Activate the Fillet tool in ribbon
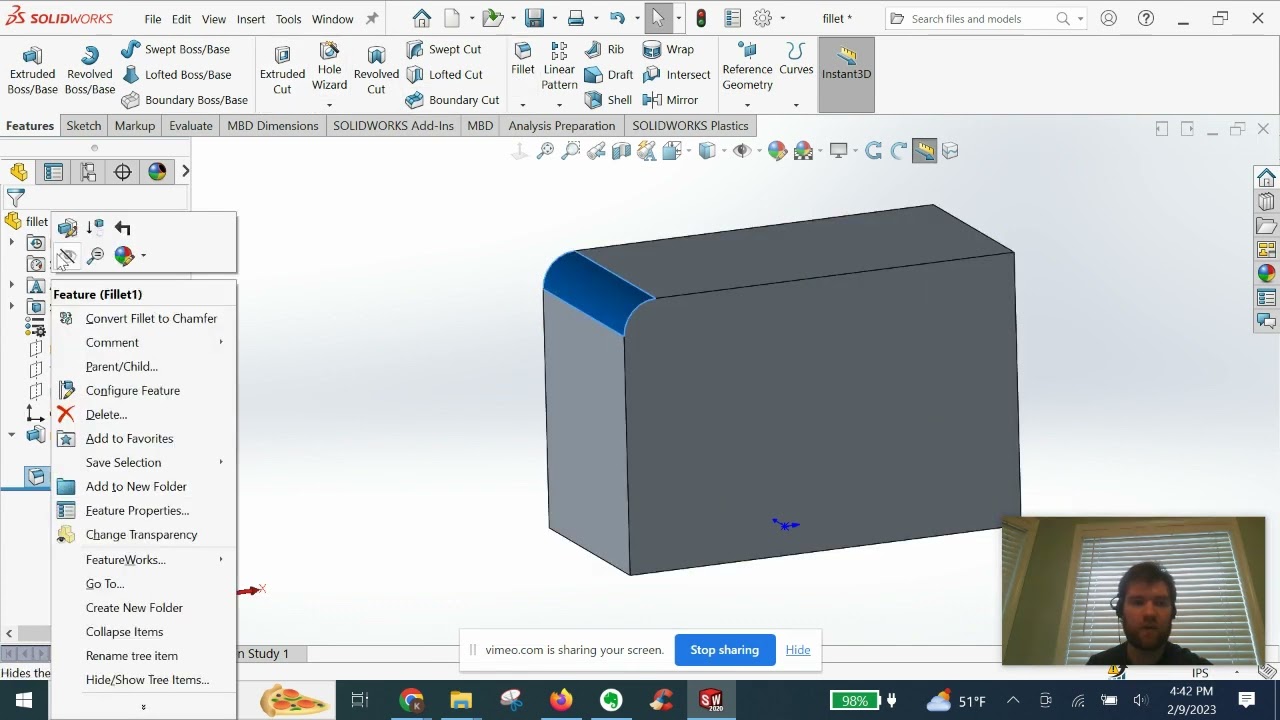The height and width of the screenshot is (720, 1280). coord(522,60)
